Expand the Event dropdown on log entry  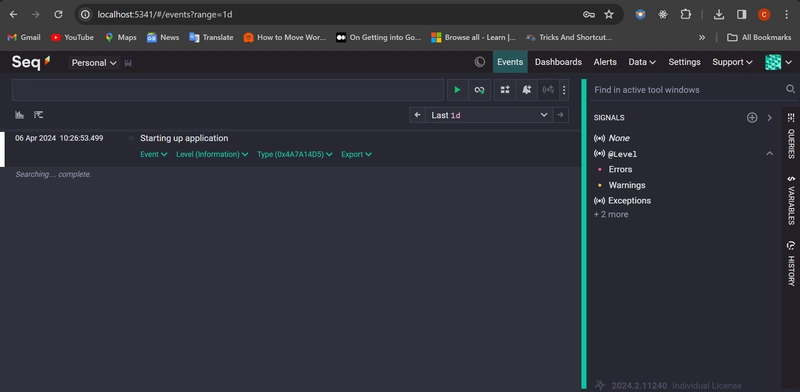[x=154, y=154]
